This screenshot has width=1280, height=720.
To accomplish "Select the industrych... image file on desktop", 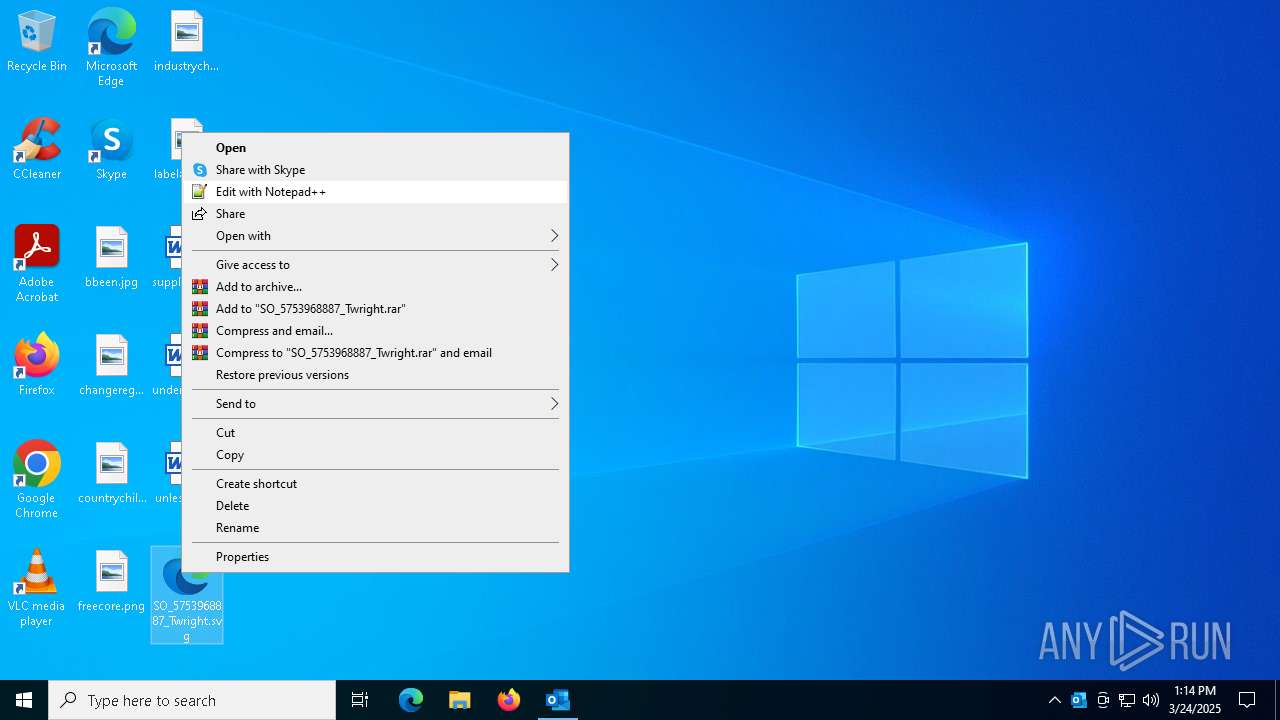I will 186,42.
